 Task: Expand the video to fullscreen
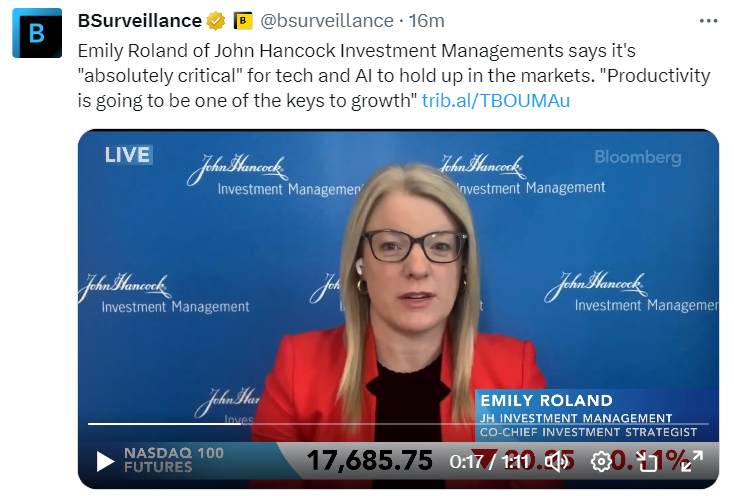(x=692, y=461)
